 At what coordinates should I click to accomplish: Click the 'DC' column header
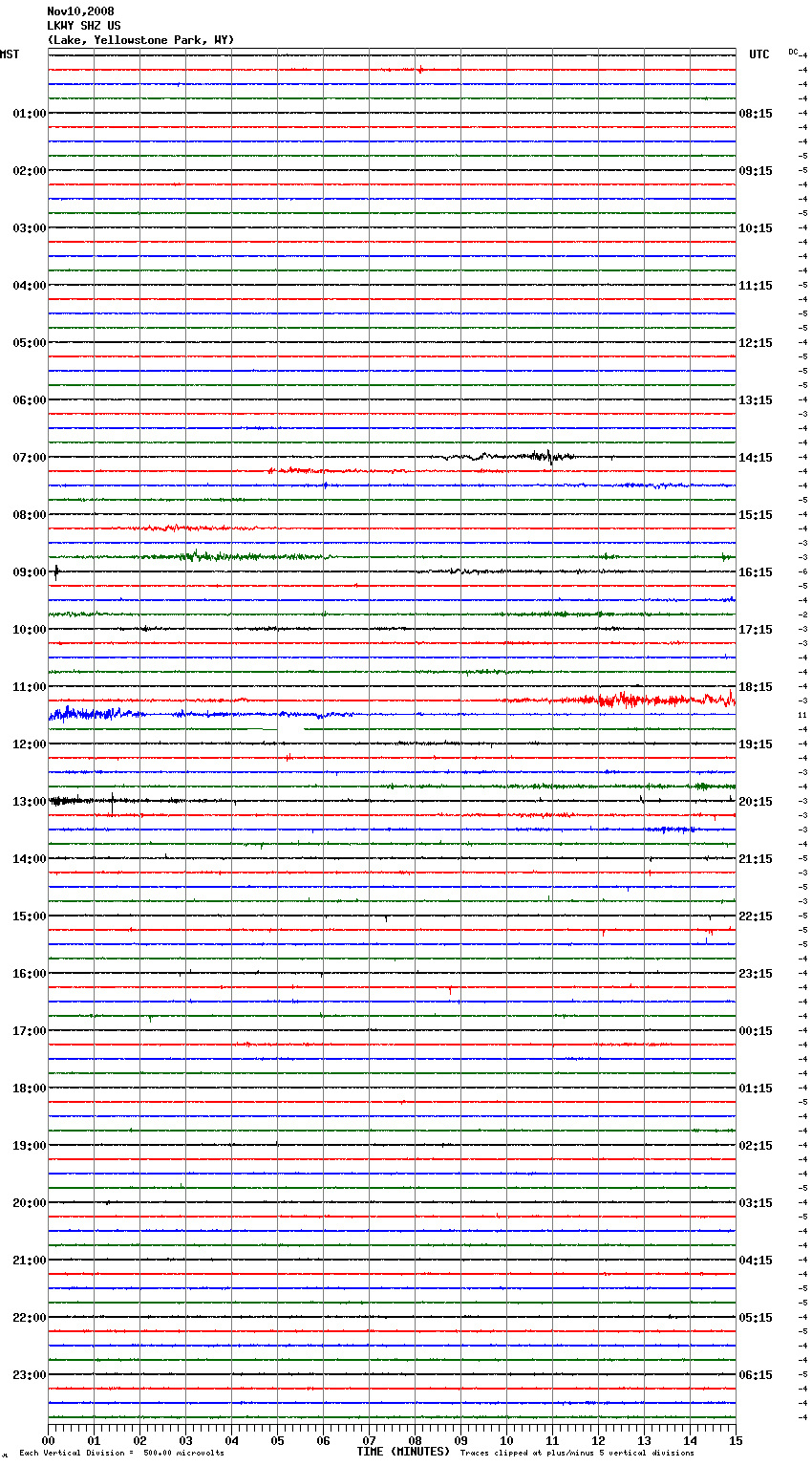(793, 52)
